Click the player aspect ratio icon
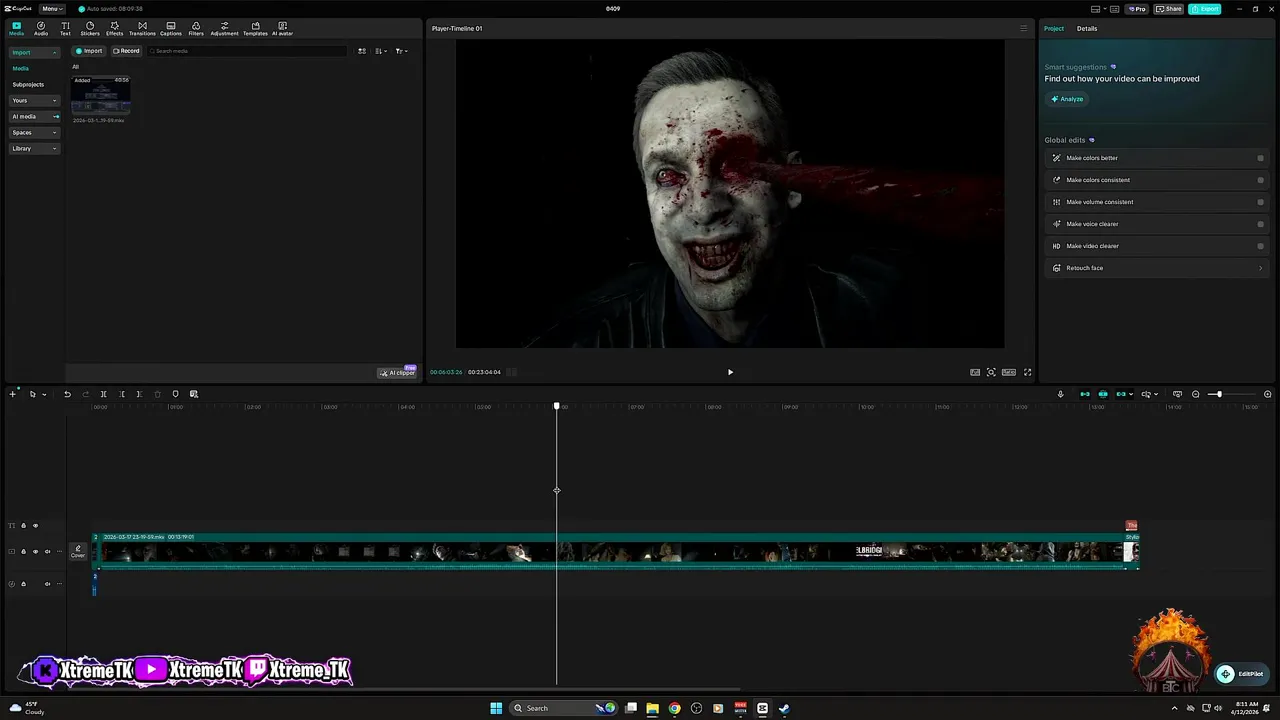 tap(1009, 372)
